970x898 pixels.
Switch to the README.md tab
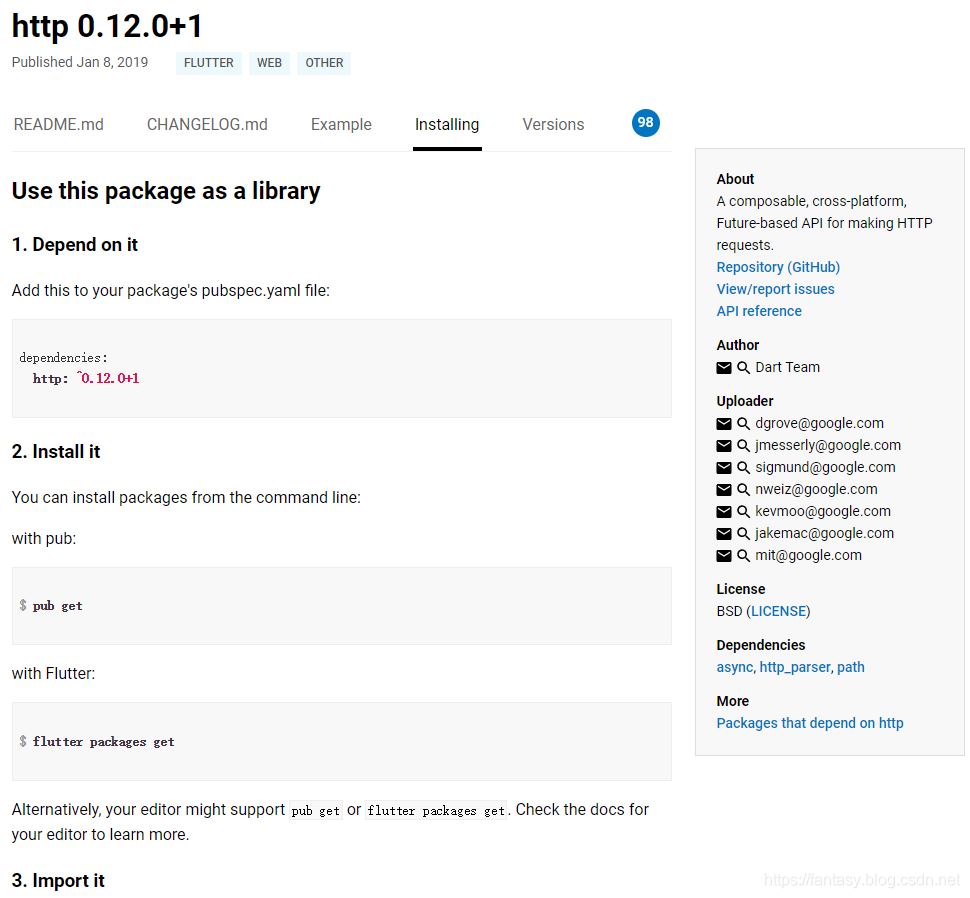(59, 125)
